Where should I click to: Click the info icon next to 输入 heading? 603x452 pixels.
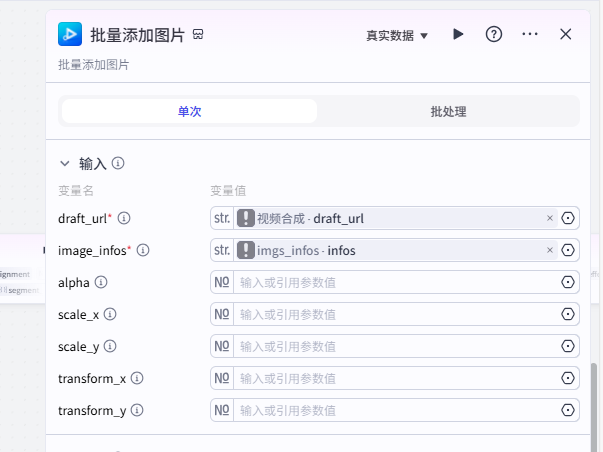pos(118,163)
